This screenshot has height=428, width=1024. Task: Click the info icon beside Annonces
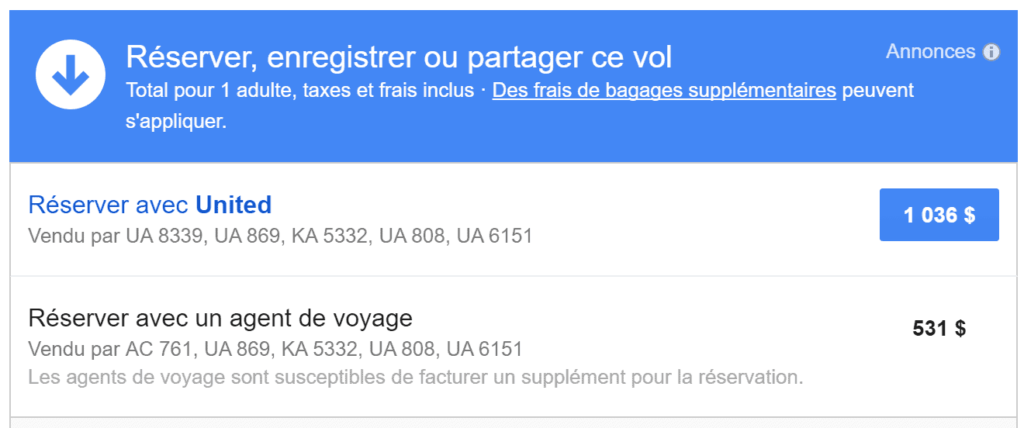991,52
